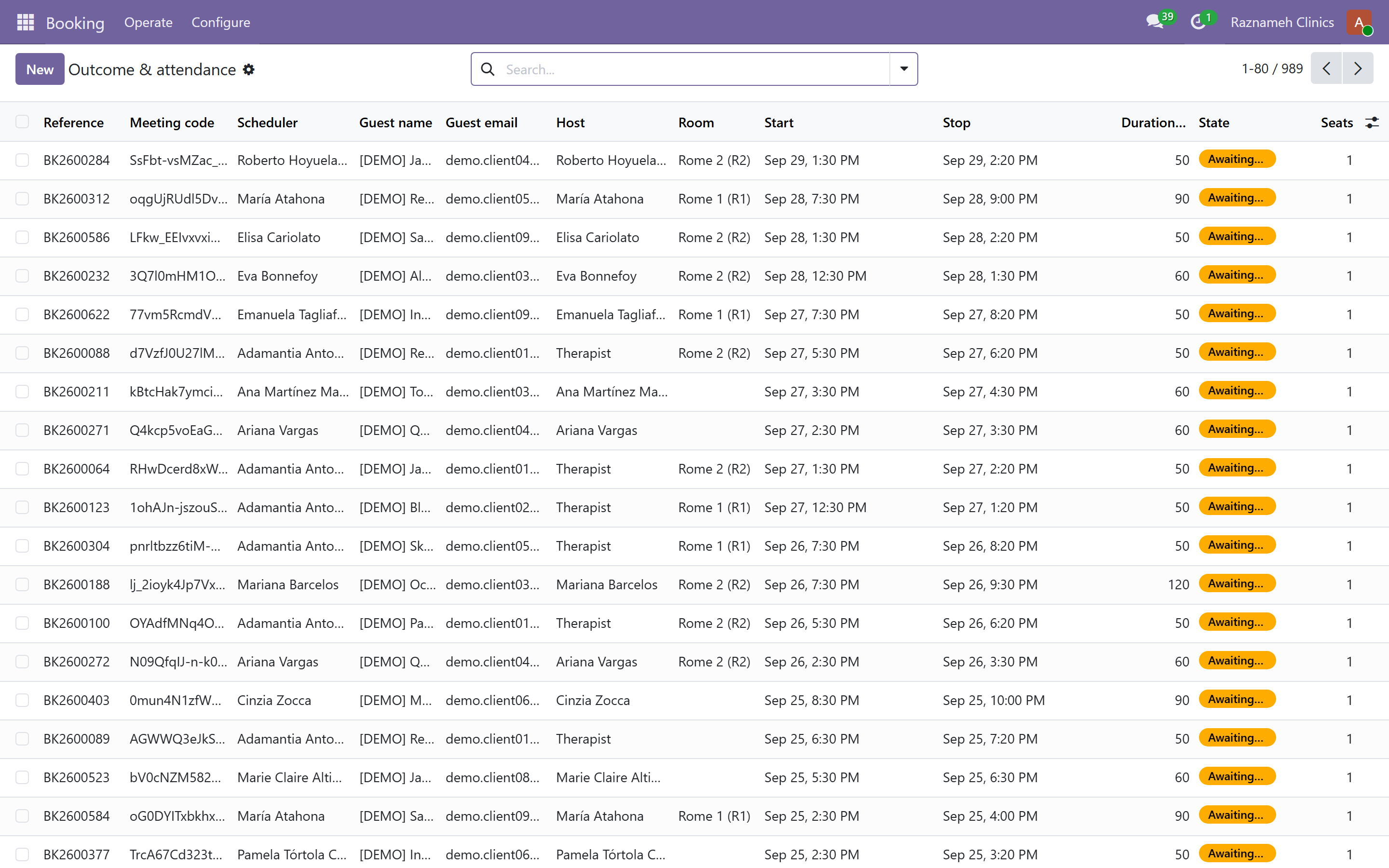Screen dimensions: 1389x868
Task: Check the row BK2600622 checkbox
Action: (22, 314)
